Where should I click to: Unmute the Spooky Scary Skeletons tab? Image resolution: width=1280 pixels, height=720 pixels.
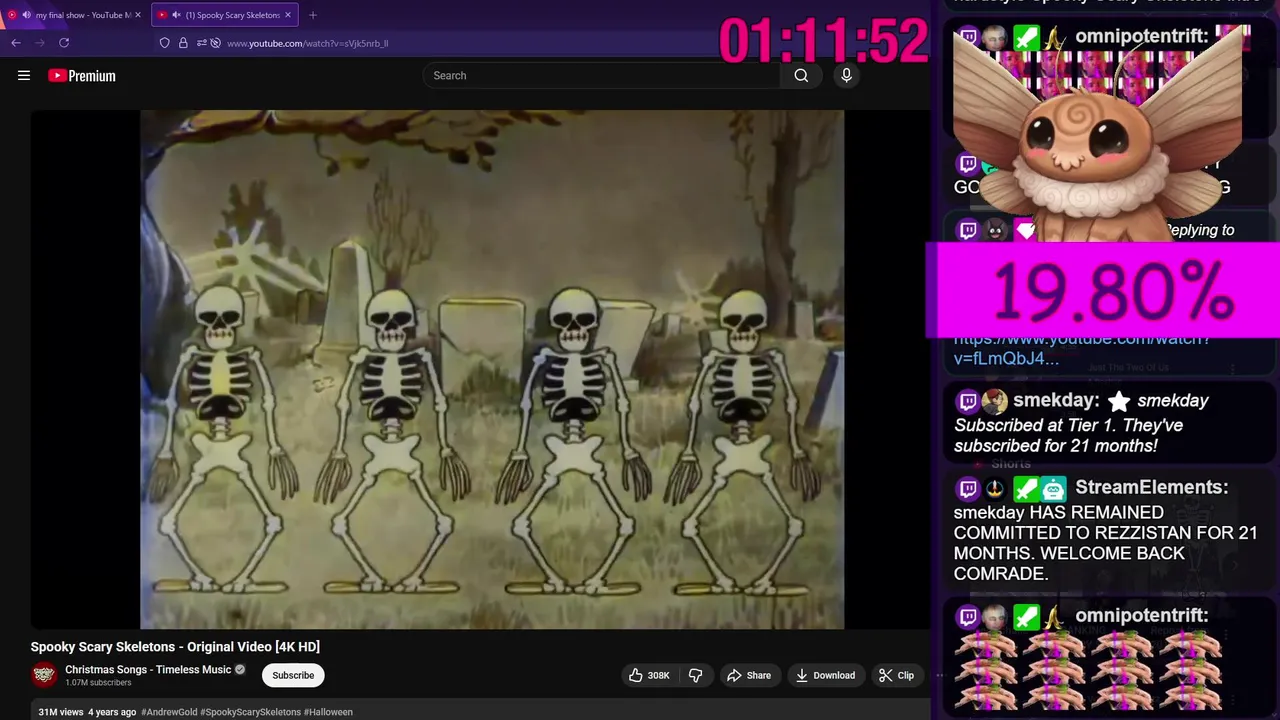pos(176,15)
